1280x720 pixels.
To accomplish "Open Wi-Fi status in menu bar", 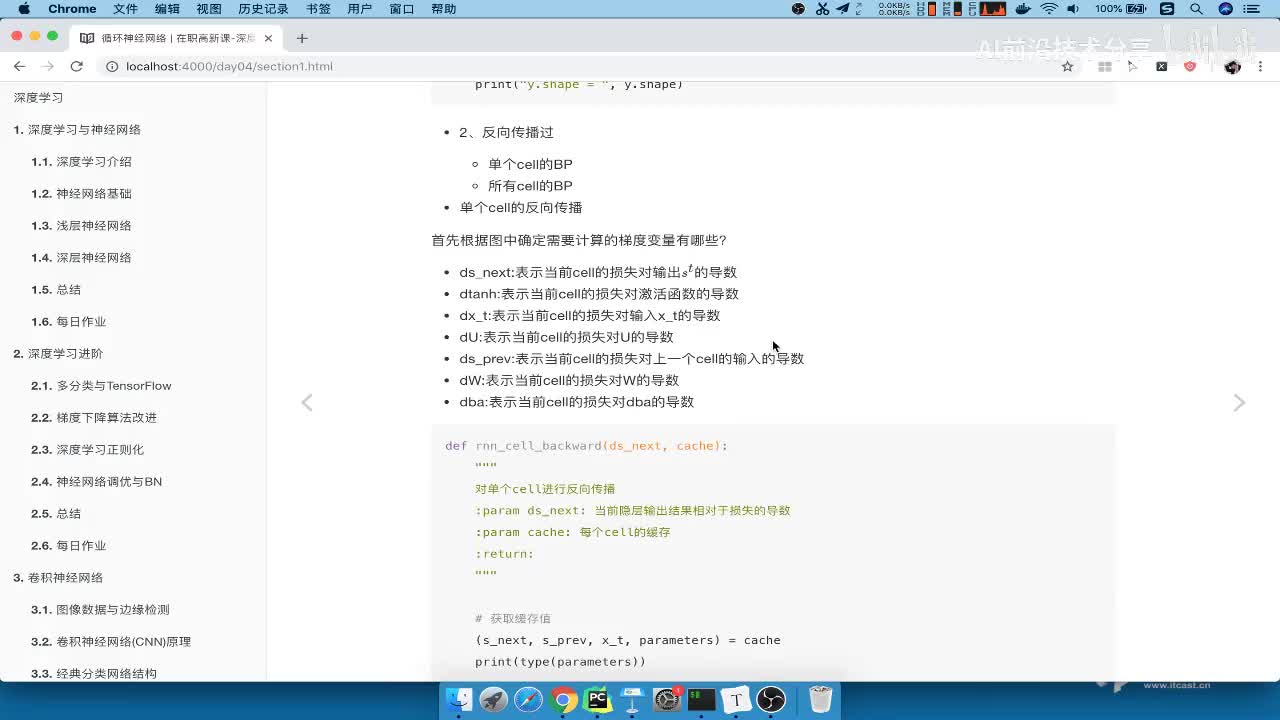I will (x=1049, y=9).
